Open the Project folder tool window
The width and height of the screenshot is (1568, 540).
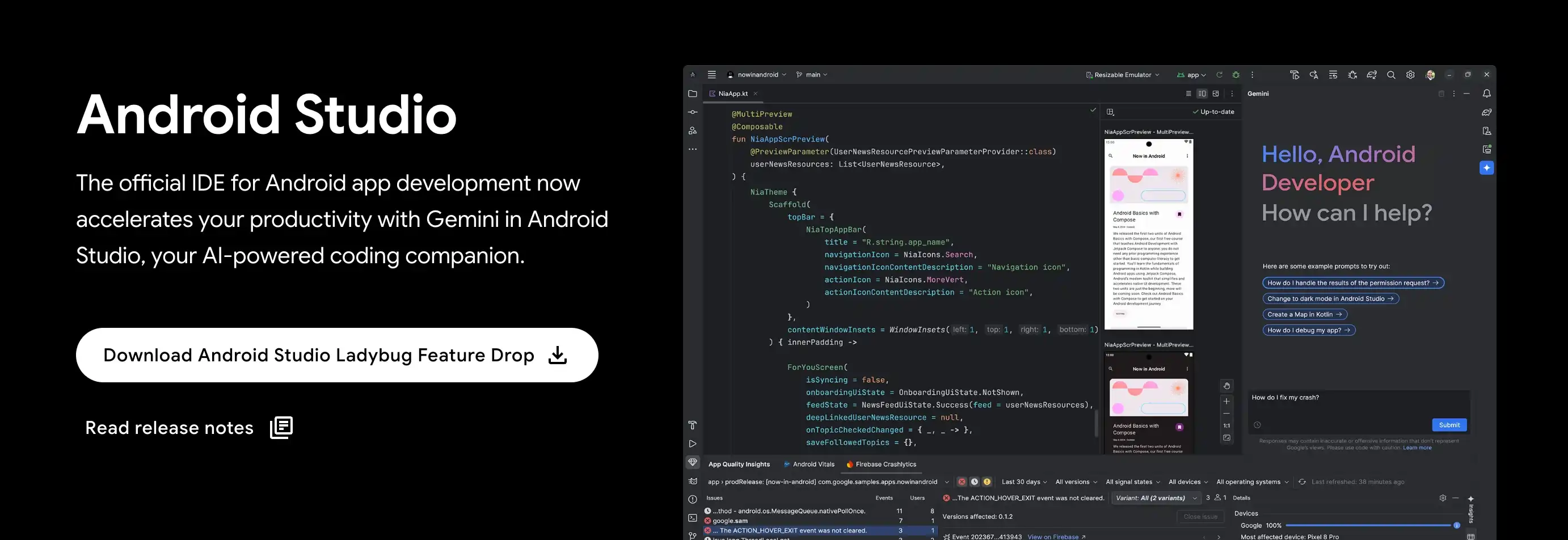pyautogui.click(x=693, y=94)
